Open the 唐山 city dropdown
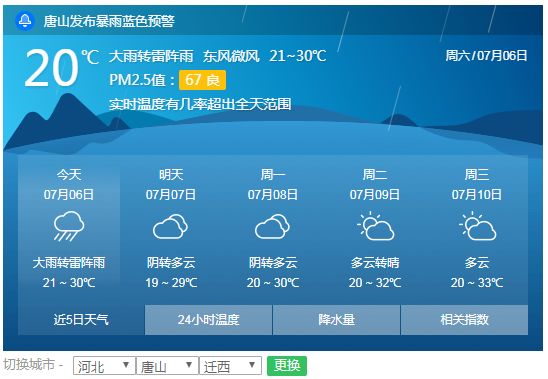The image size is (548, 379). [x=167, y=366]
